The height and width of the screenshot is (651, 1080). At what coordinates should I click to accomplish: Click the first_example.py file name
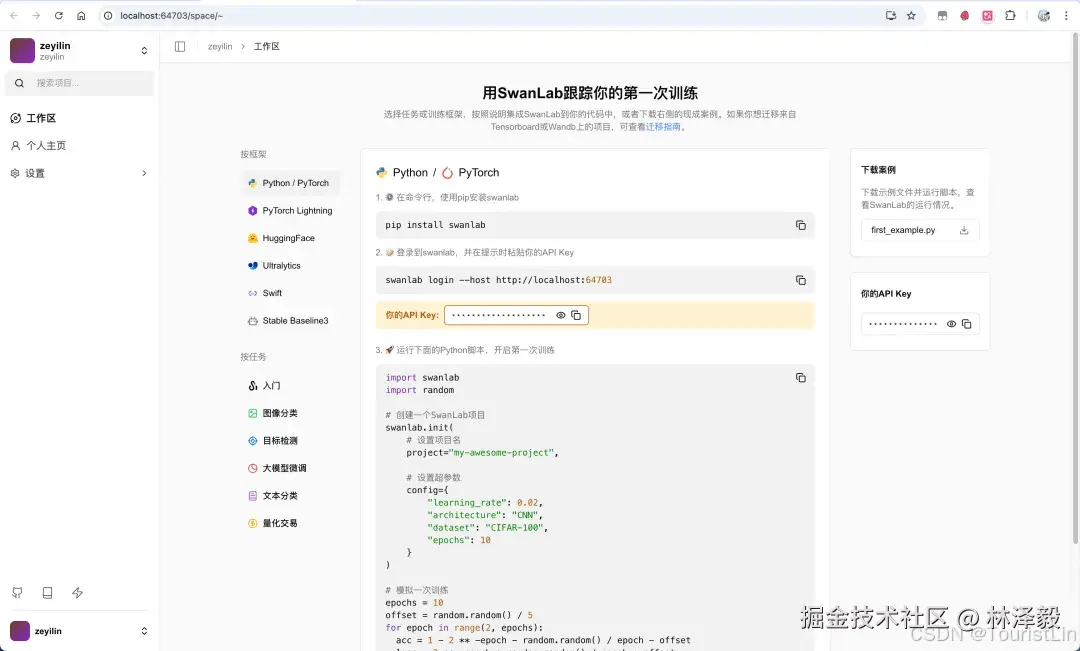point(903,230)
